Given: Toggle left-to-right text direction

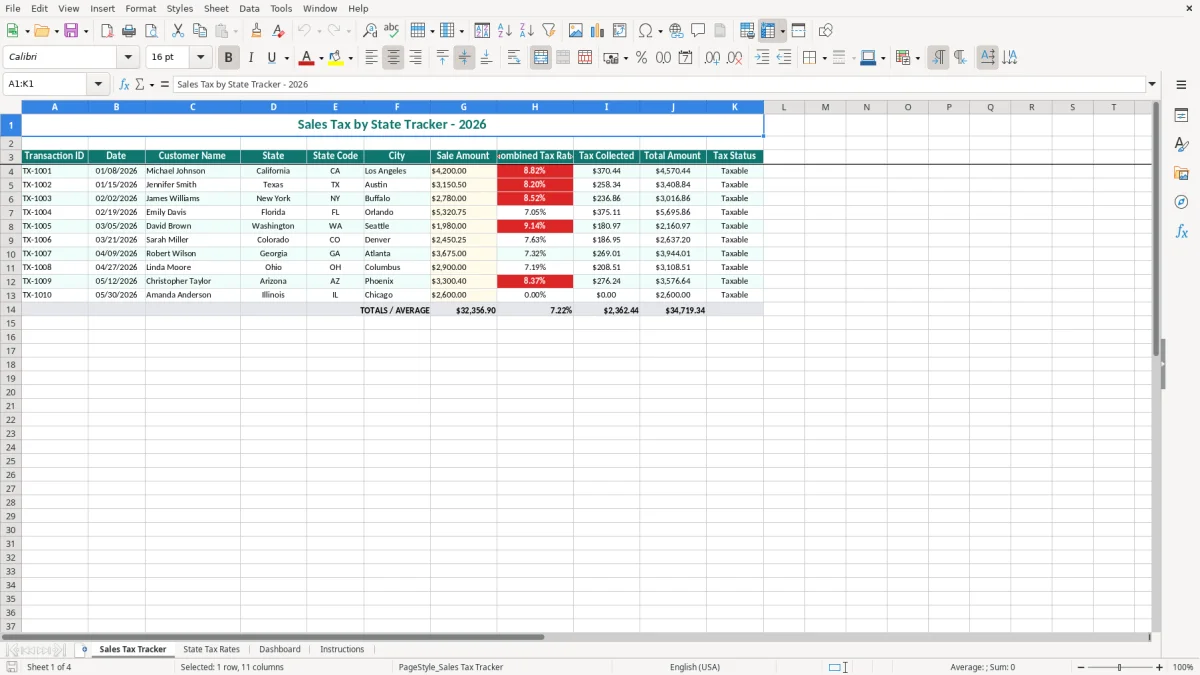Looking at the screenshot, I should coord(938,58).
